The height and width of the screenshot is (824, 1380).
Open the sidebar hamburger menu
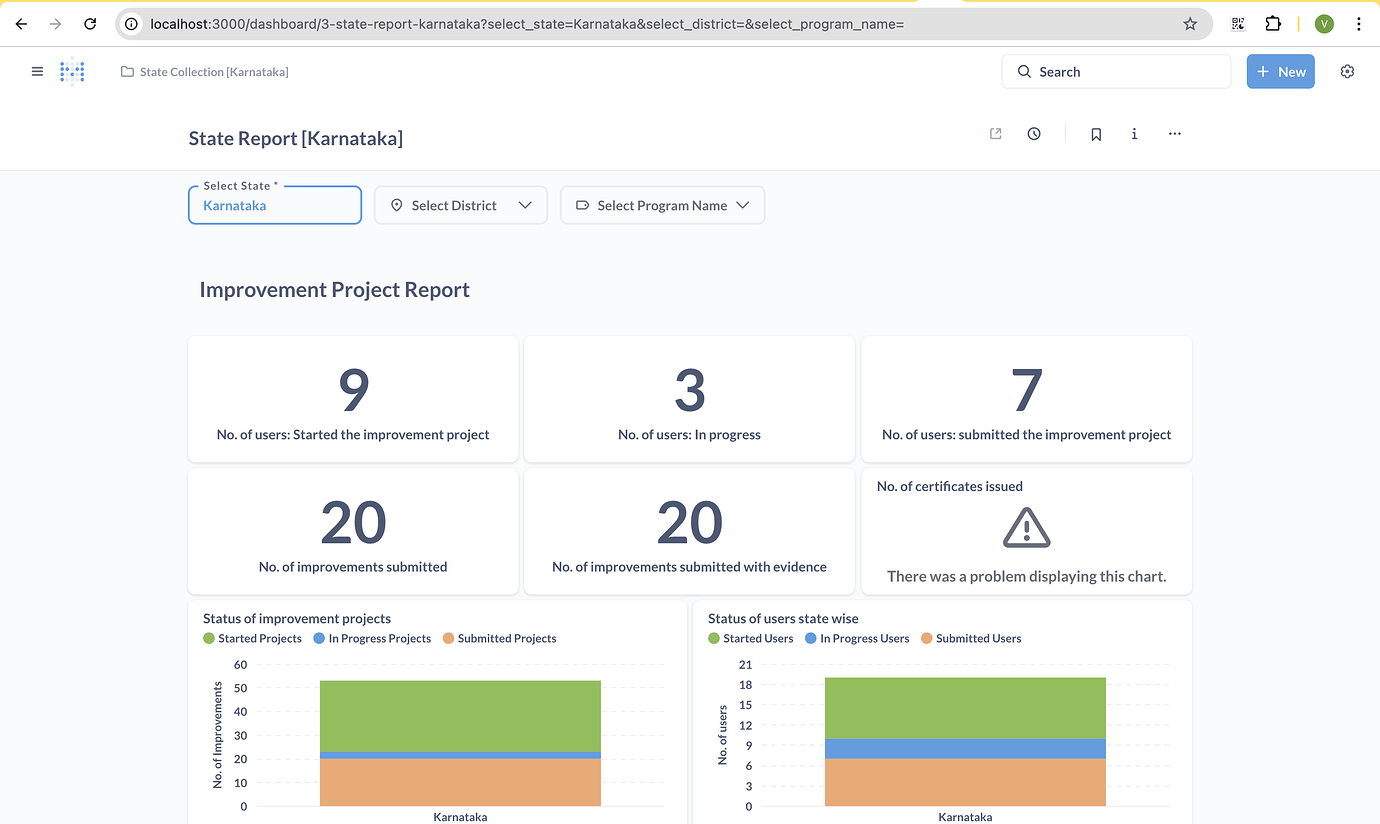[37, 72]
